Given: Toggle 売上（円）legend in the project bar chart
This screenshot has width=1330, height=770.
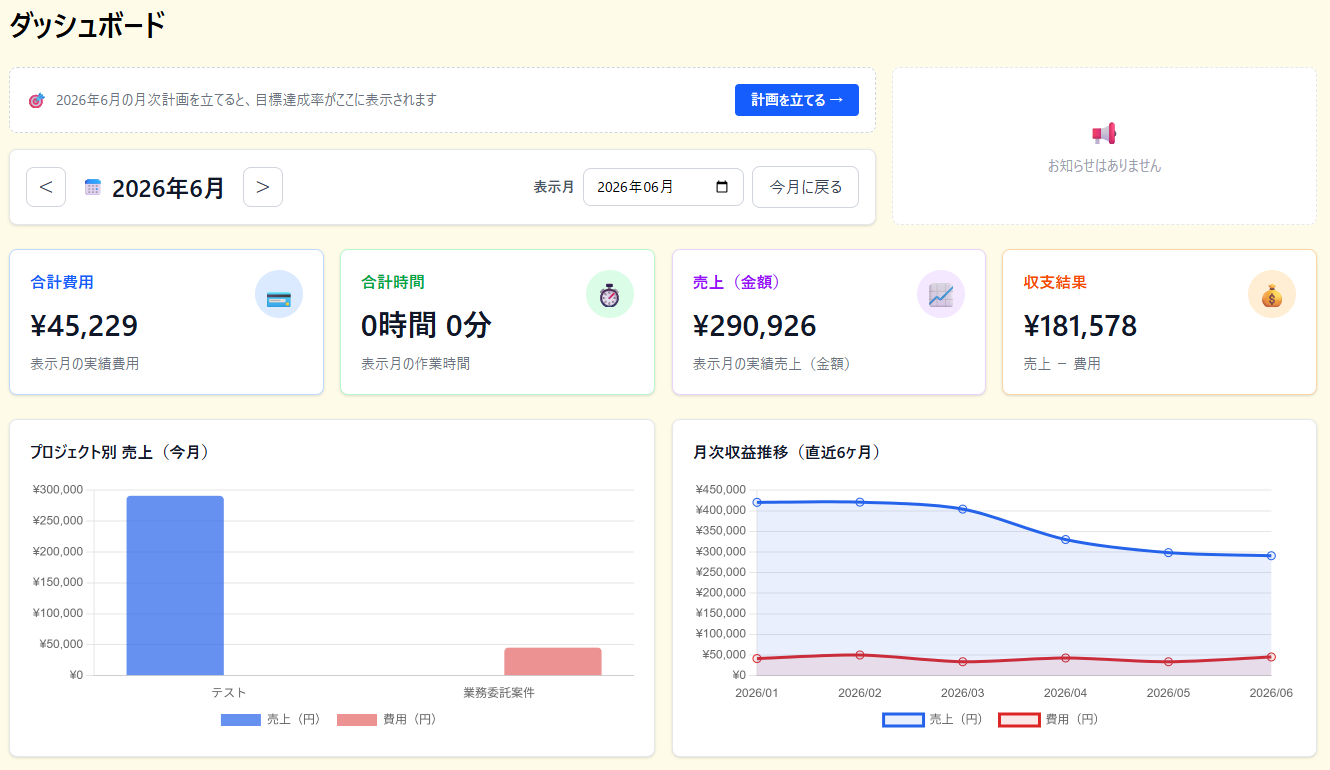Looking at the screenshot, I should click(271, 720).
